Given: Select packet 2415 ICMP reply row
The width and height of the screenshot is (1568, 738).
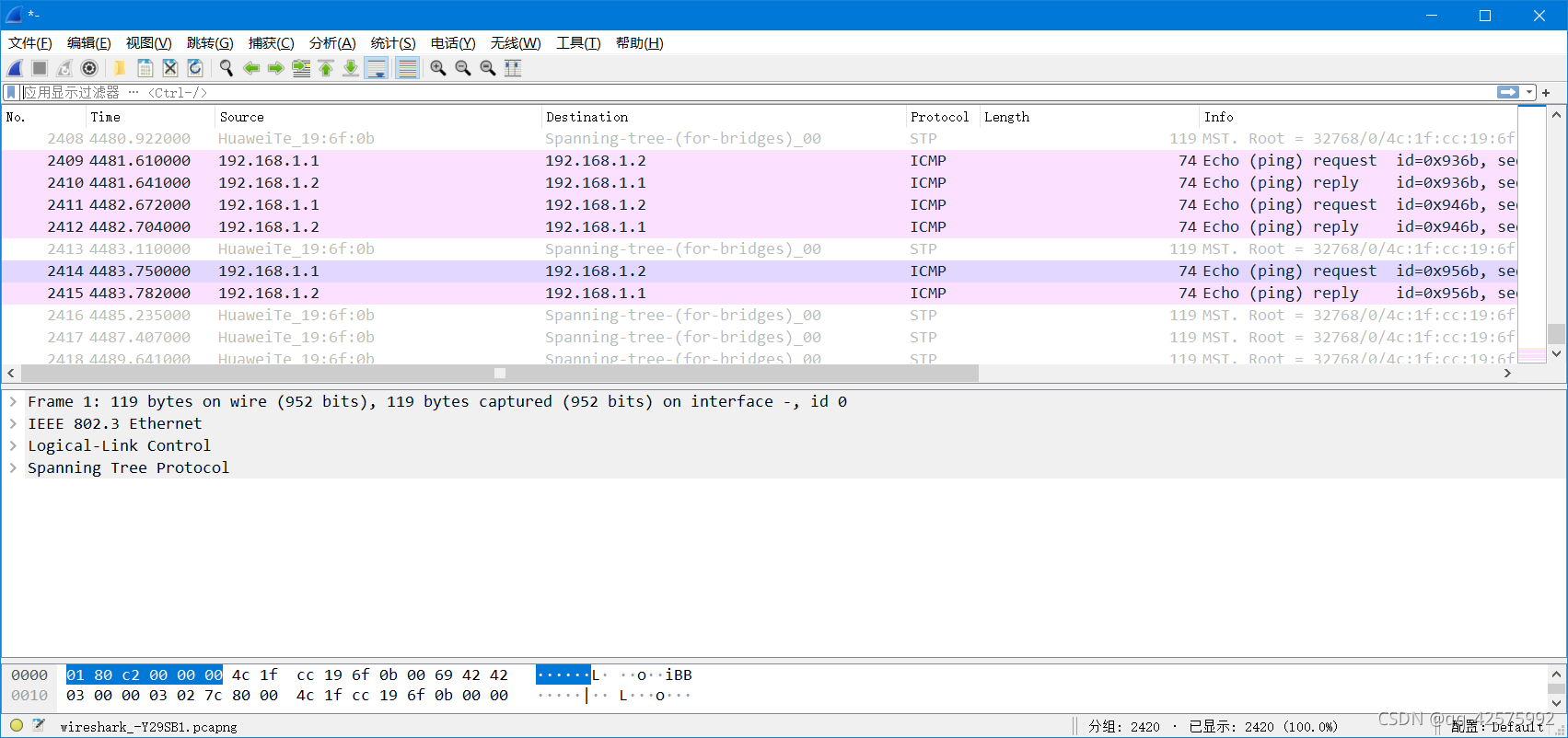Looking at the screenshot, I should point(759,294).
